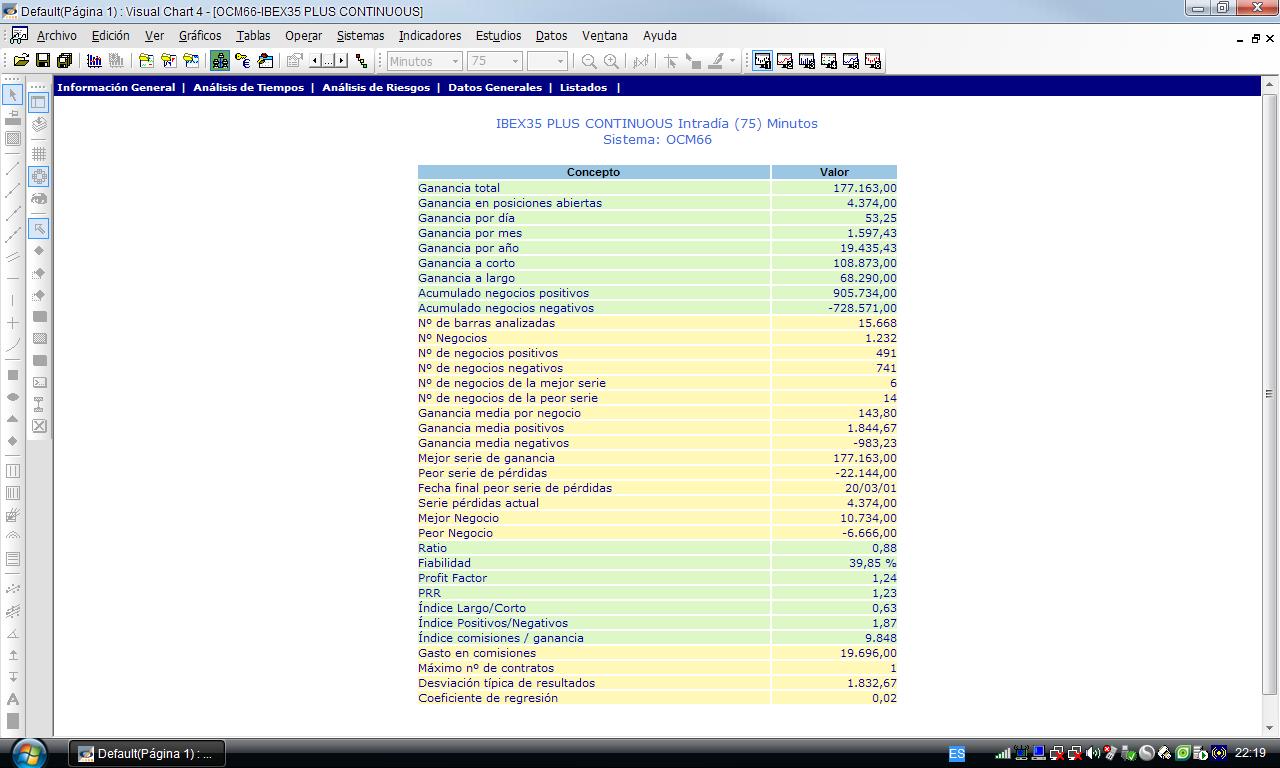Toggle the highlighted people icon in toolbar
This screenshot has width=1280, height=768.
click(x=220, y=61)
